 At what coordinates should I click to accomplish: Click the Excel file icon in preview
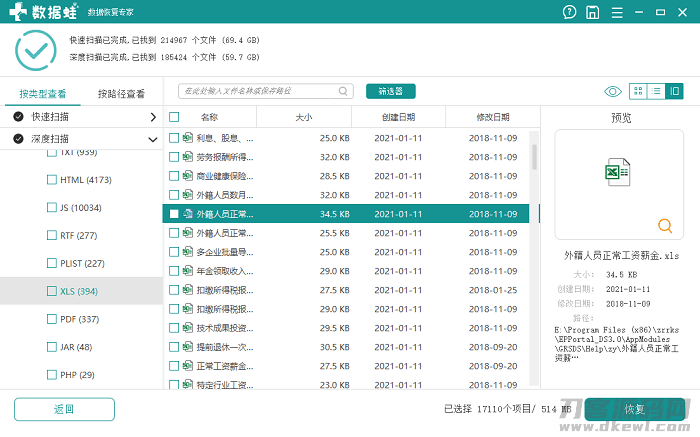point(617,172)
